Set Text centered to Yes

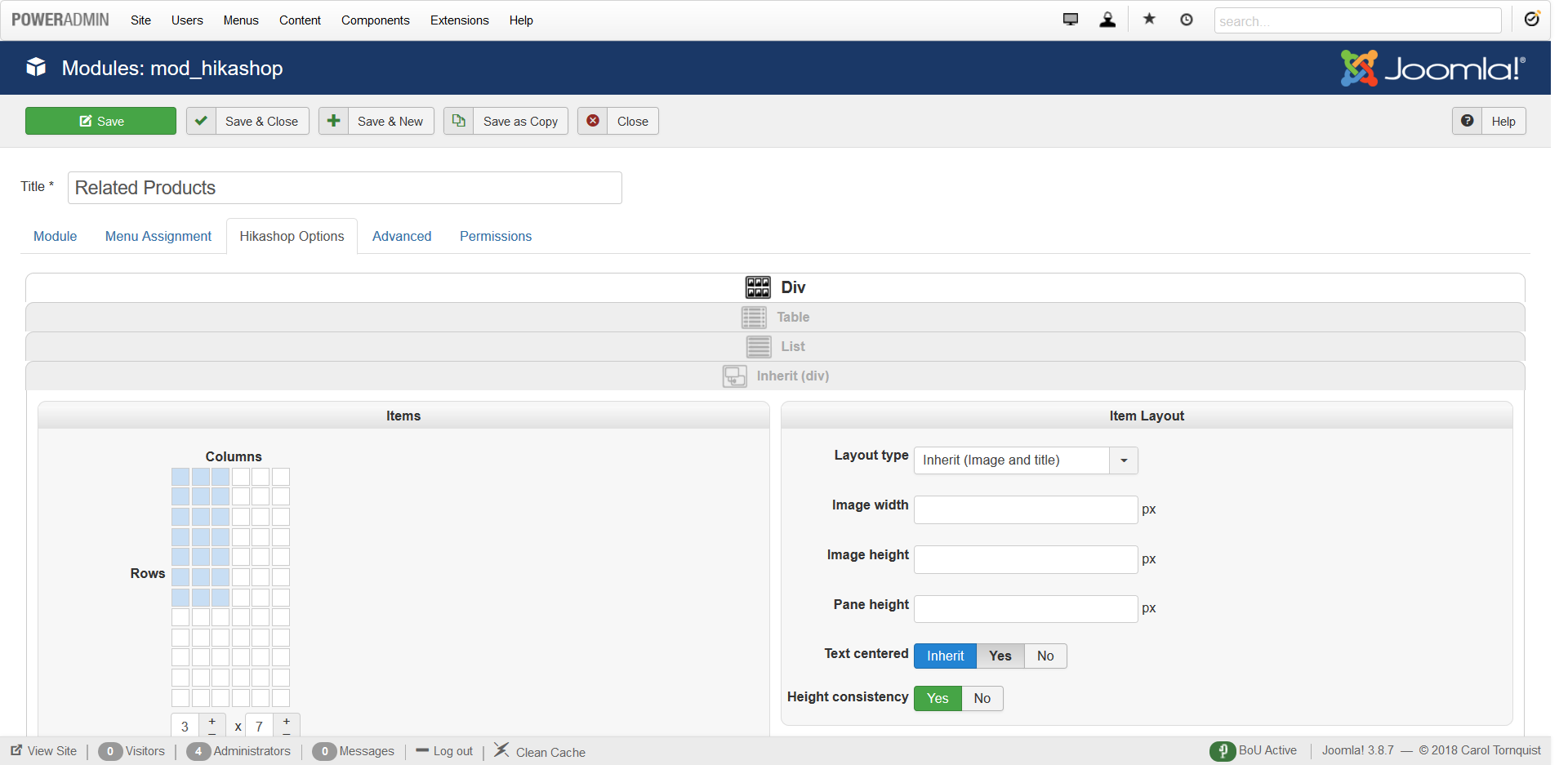[1000, 656]
